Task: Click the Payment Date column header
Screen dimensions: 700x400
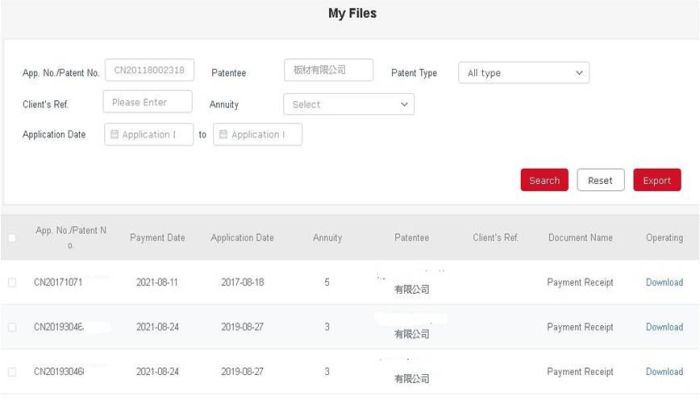Action: pyautogui.click(x=157, y=238)
